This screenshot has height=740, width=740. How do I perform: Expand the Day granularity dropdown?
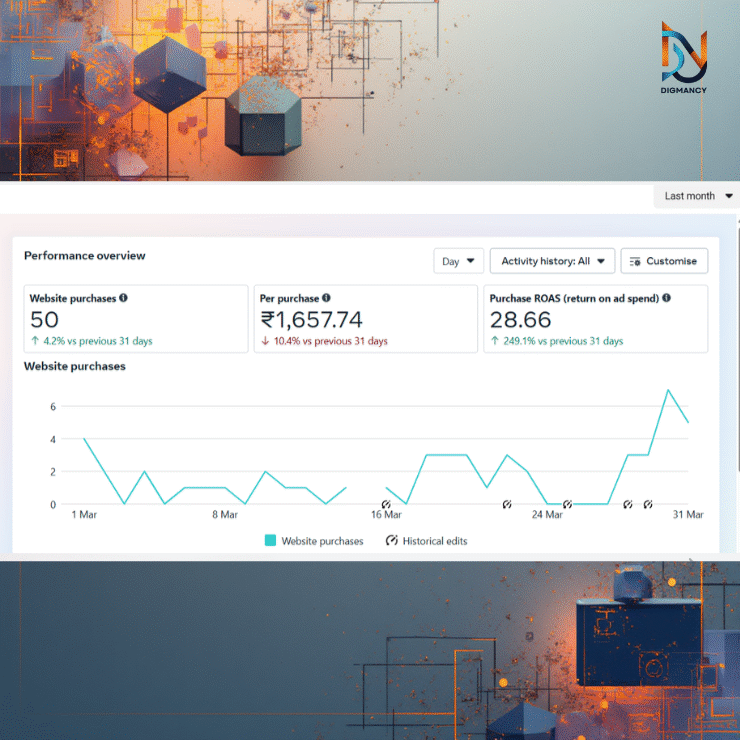[458, 261]
